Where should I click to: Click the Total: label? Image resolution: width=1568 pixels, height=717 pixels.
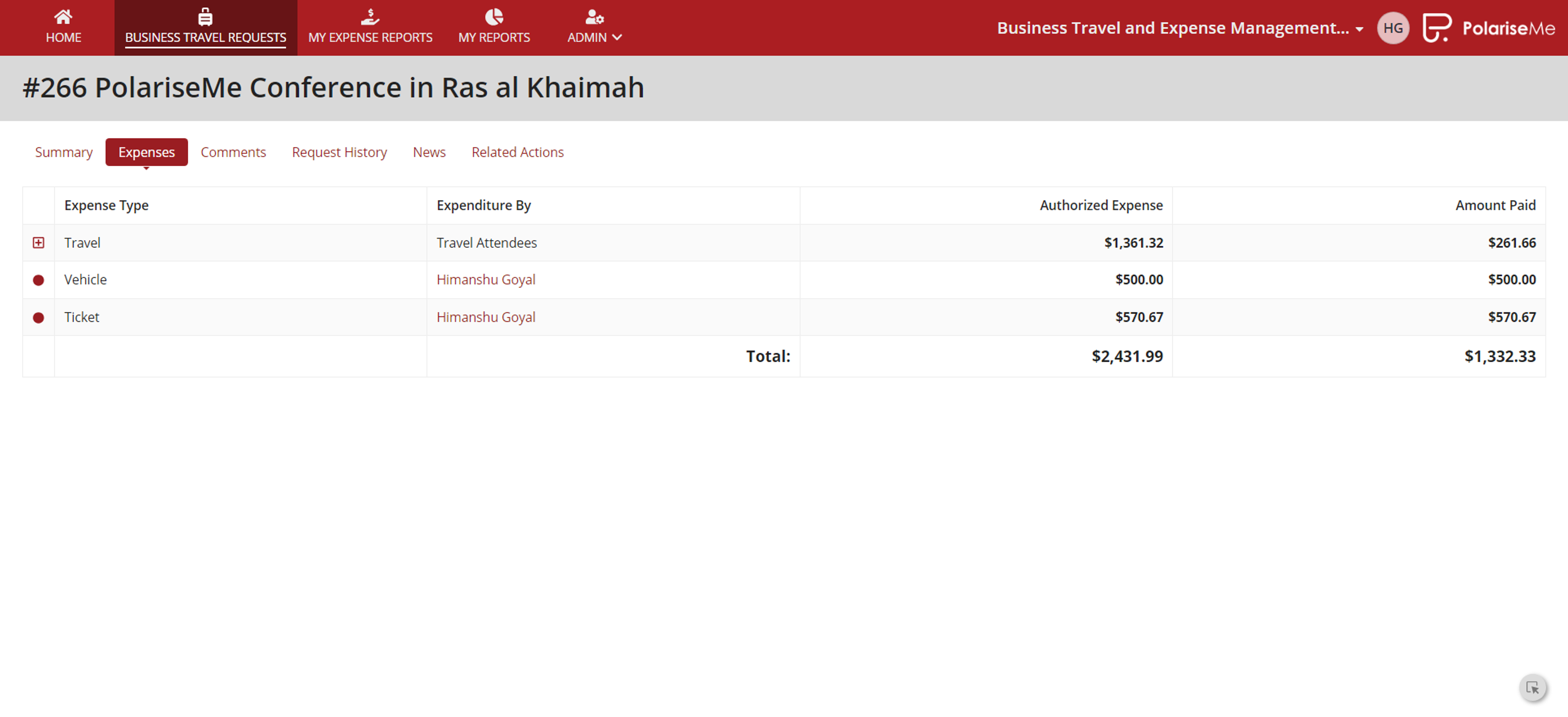tap(768, 357)
